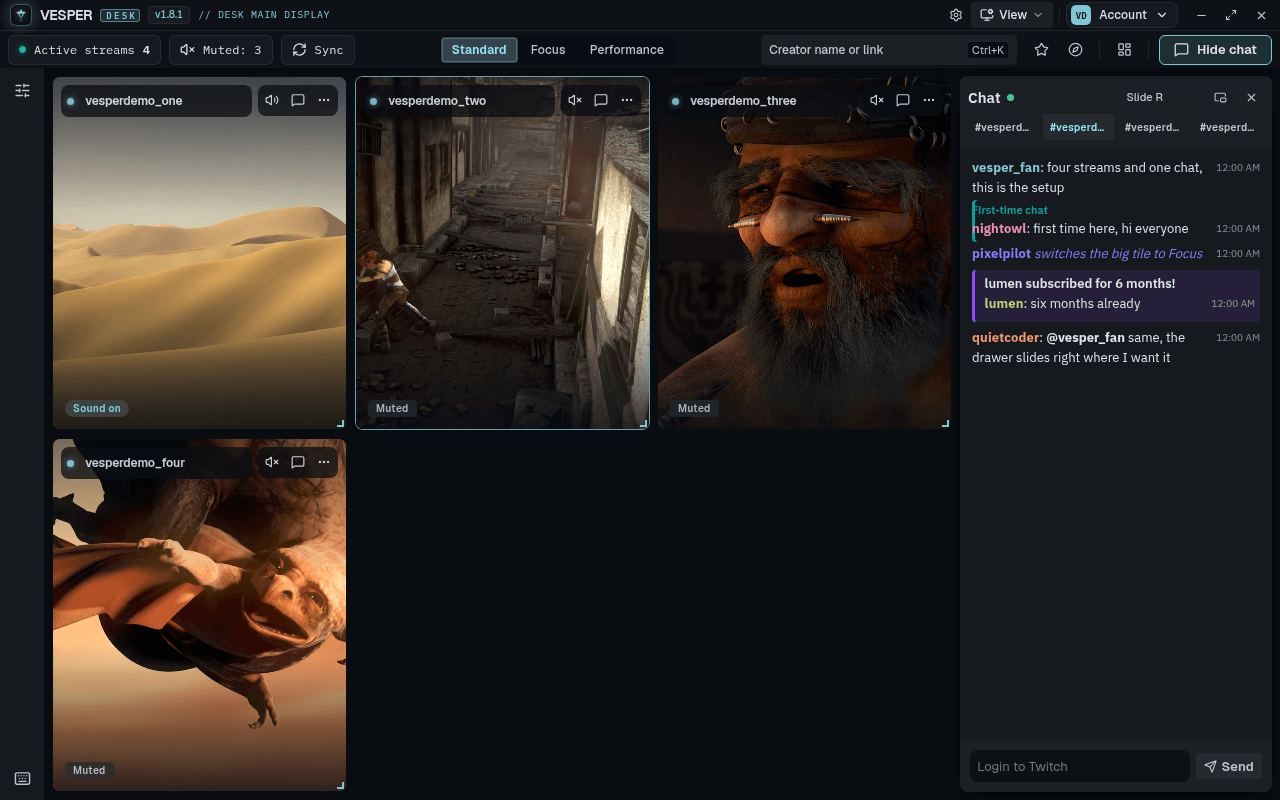This screenshot has height=800, width=1280.
Task: Click the Login to Twitch chat input
Action: pyautogui.click(x=1080, y=767)
